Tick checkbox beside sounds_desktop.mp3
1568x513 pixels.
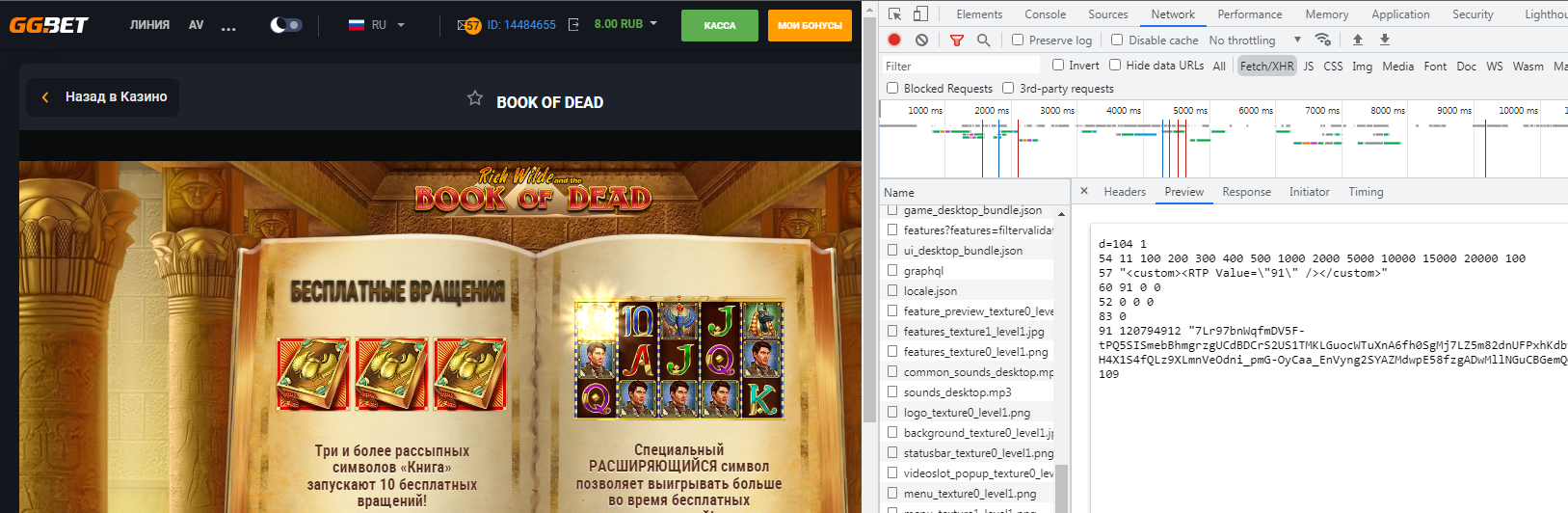pyautogui.click(x=892, y=391)
